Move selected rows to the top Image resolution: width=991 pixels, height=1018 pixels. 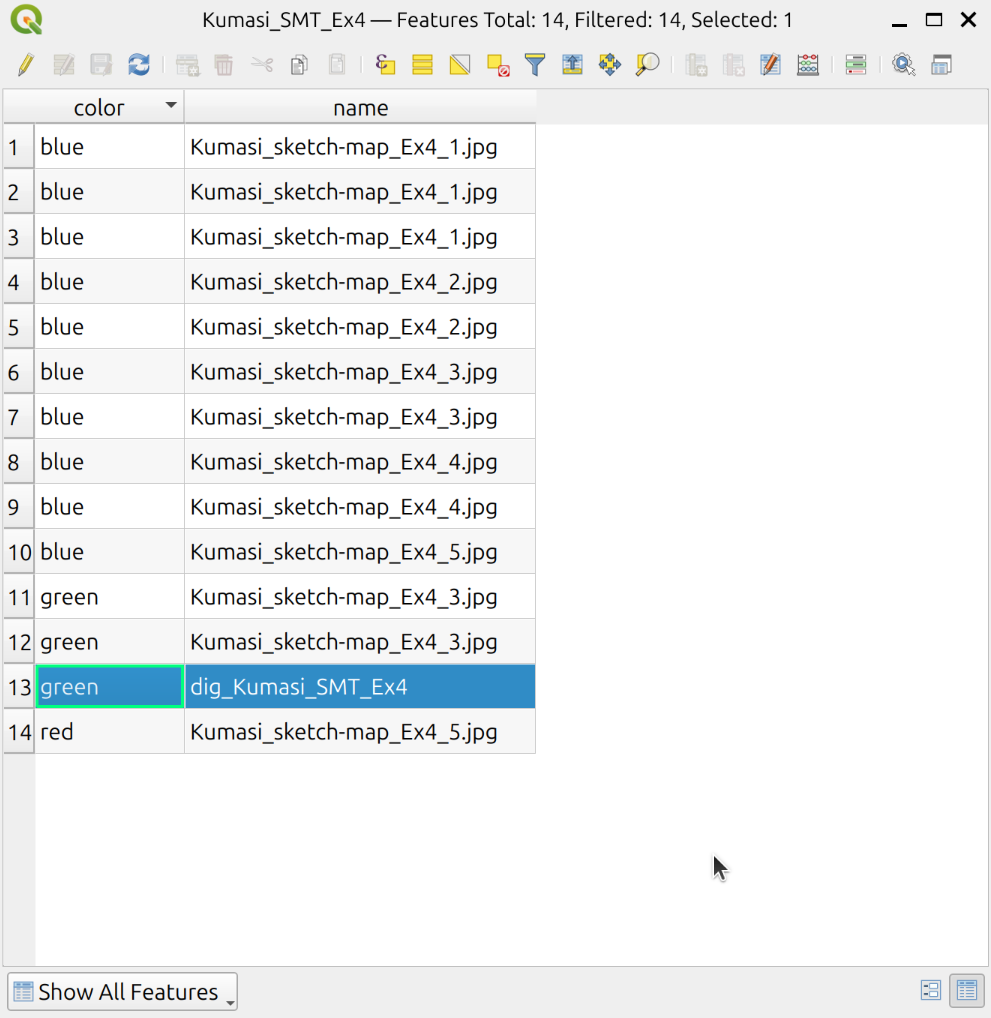point(572,65)
